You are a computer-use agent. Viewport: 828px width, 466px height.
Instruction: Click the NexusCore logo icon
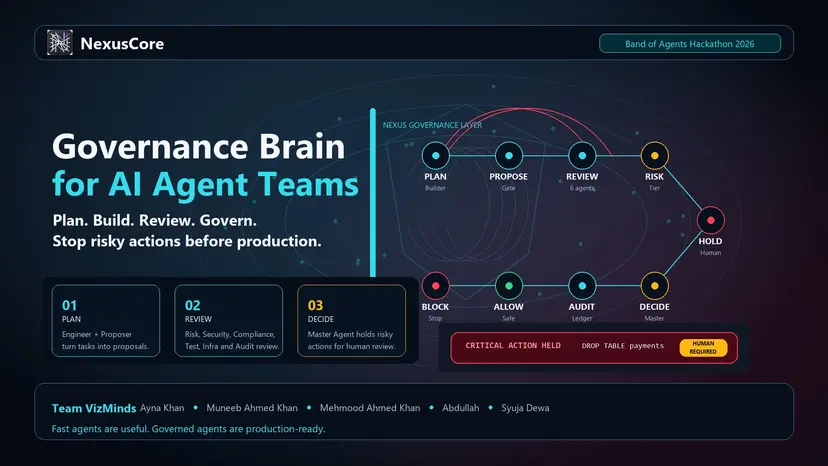coord(60,43)
